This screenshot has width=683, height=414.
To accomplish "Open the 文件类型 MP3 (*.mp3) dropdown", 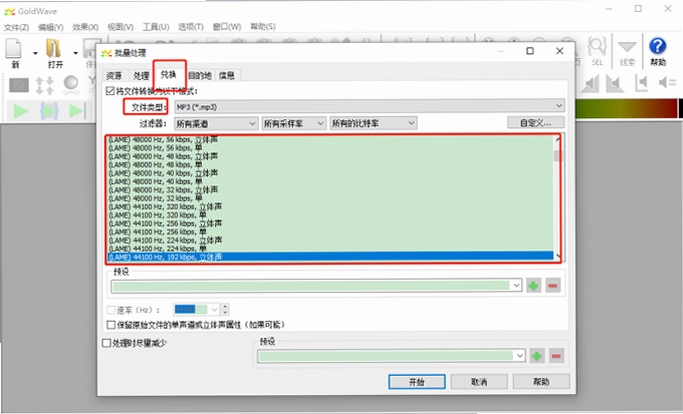I will [369, 106].
